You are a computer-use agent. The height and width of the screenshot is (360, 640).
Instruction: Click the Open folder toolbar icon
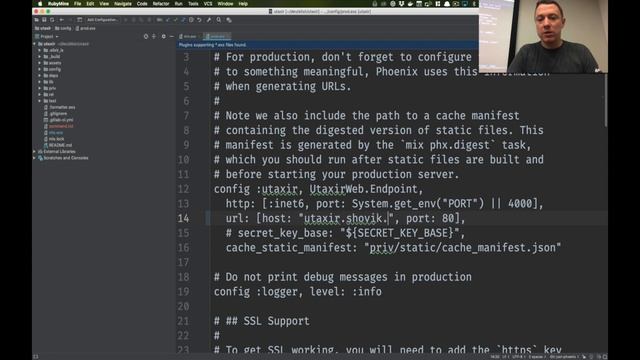(36, 20)
